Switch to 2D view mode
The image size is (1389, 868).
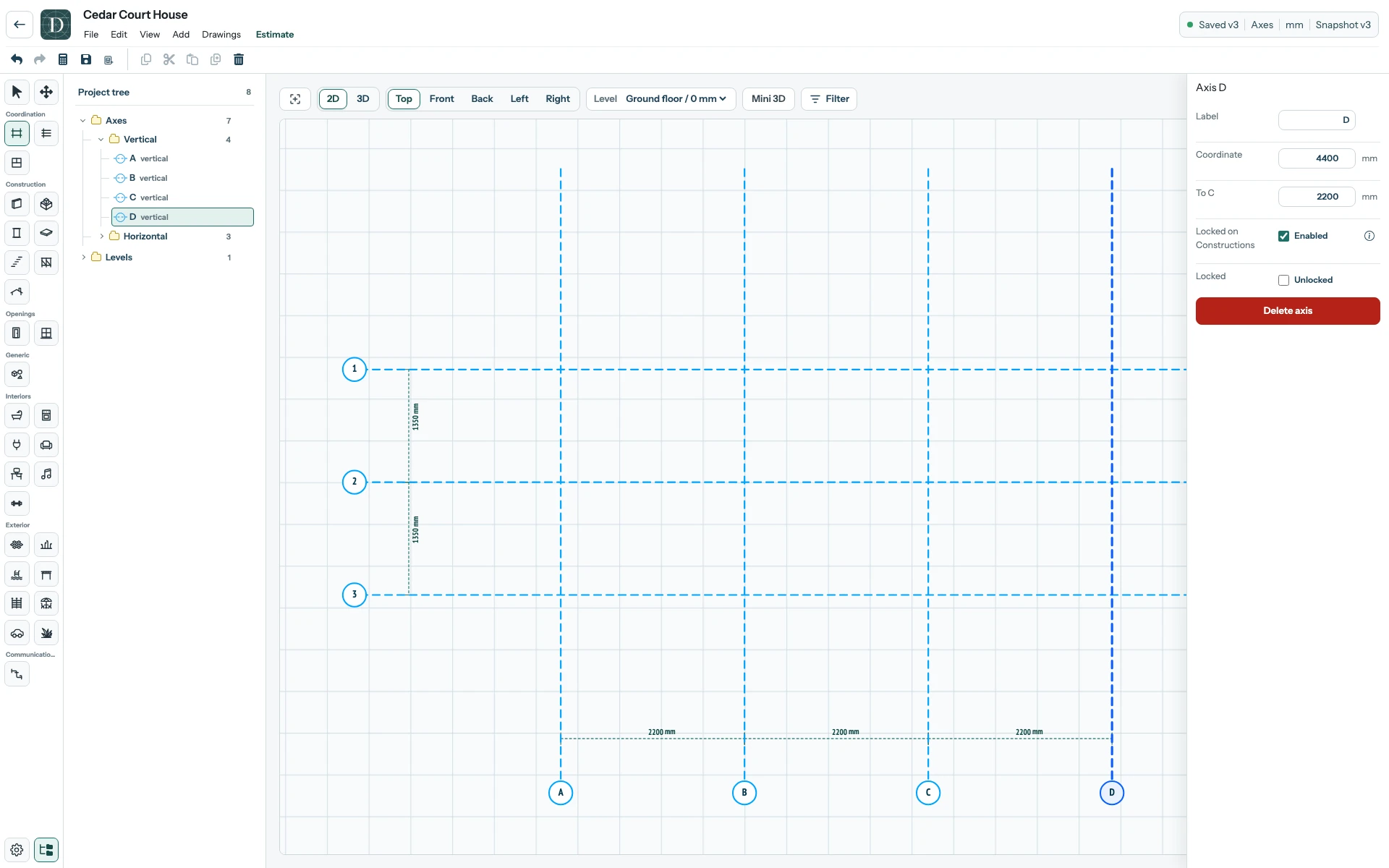pyautogui.click(x=333, y=99)
